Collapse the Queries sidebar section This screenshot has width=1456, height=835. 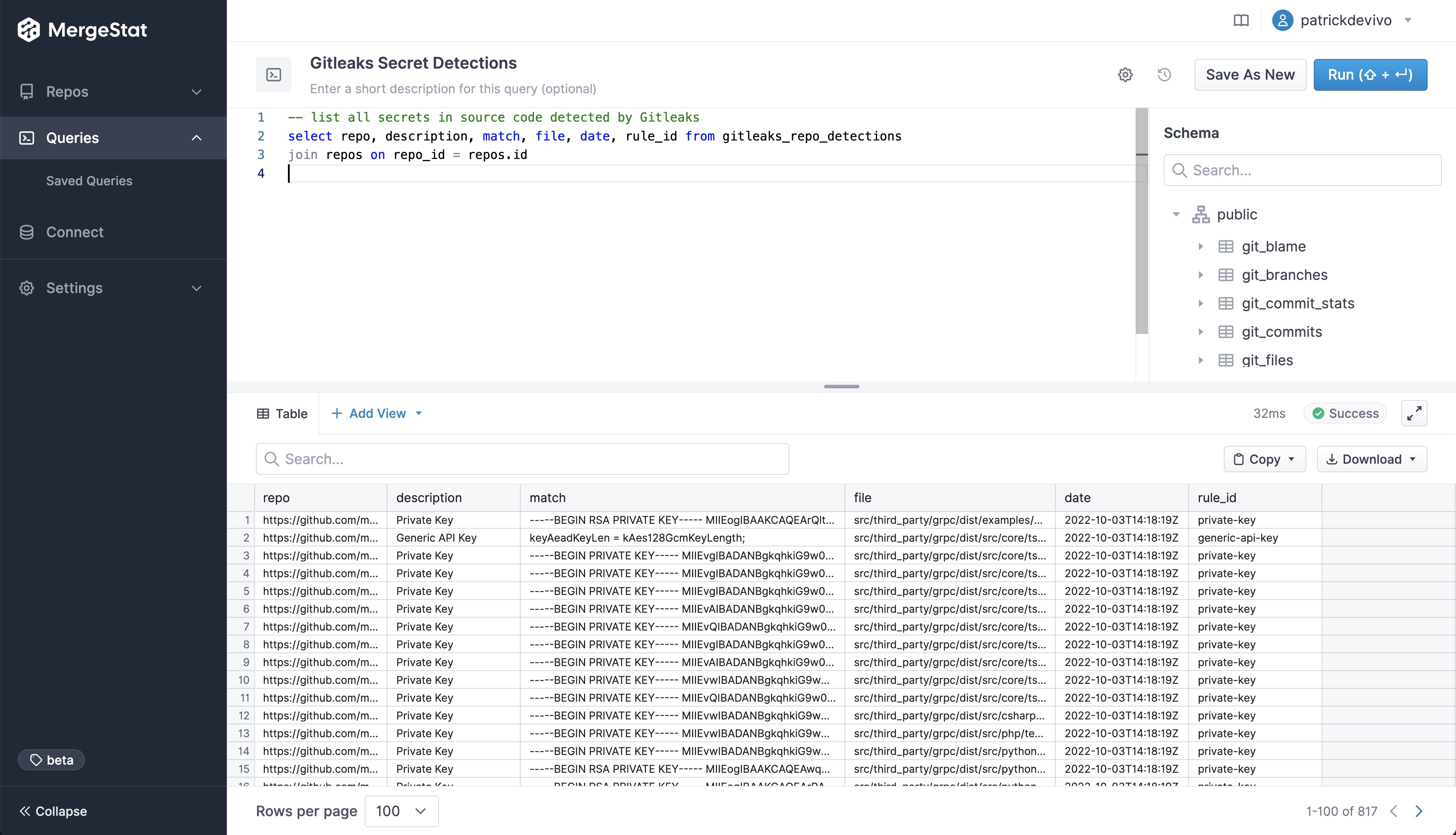pos(197,138)
